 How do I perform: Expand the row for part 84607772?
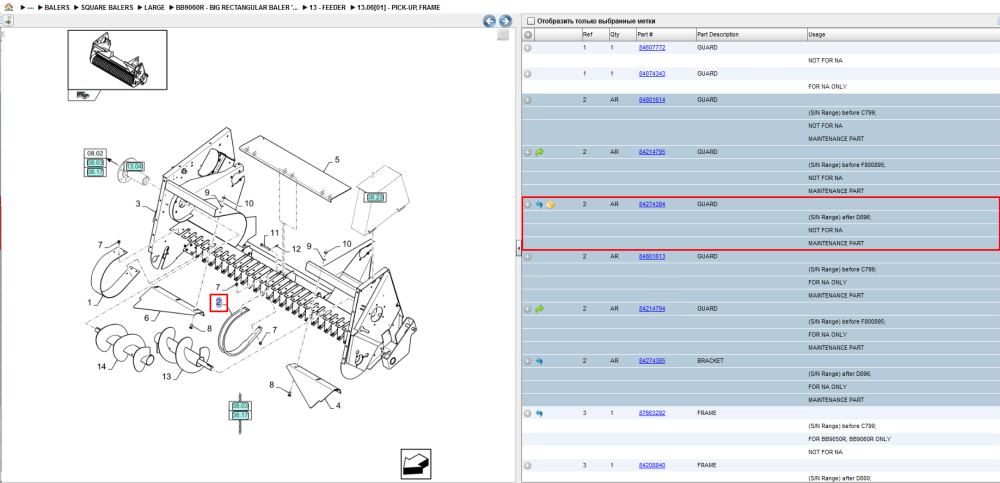click(528, 48)
